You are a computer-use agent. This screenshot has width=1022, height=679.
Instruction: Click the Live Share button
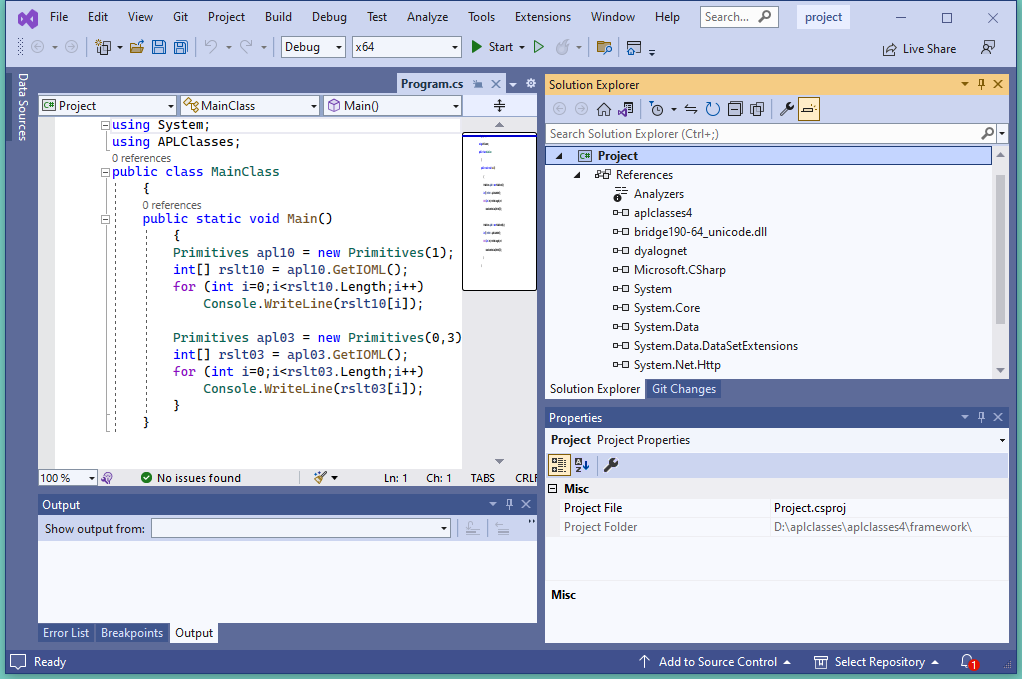click(919, 49)
